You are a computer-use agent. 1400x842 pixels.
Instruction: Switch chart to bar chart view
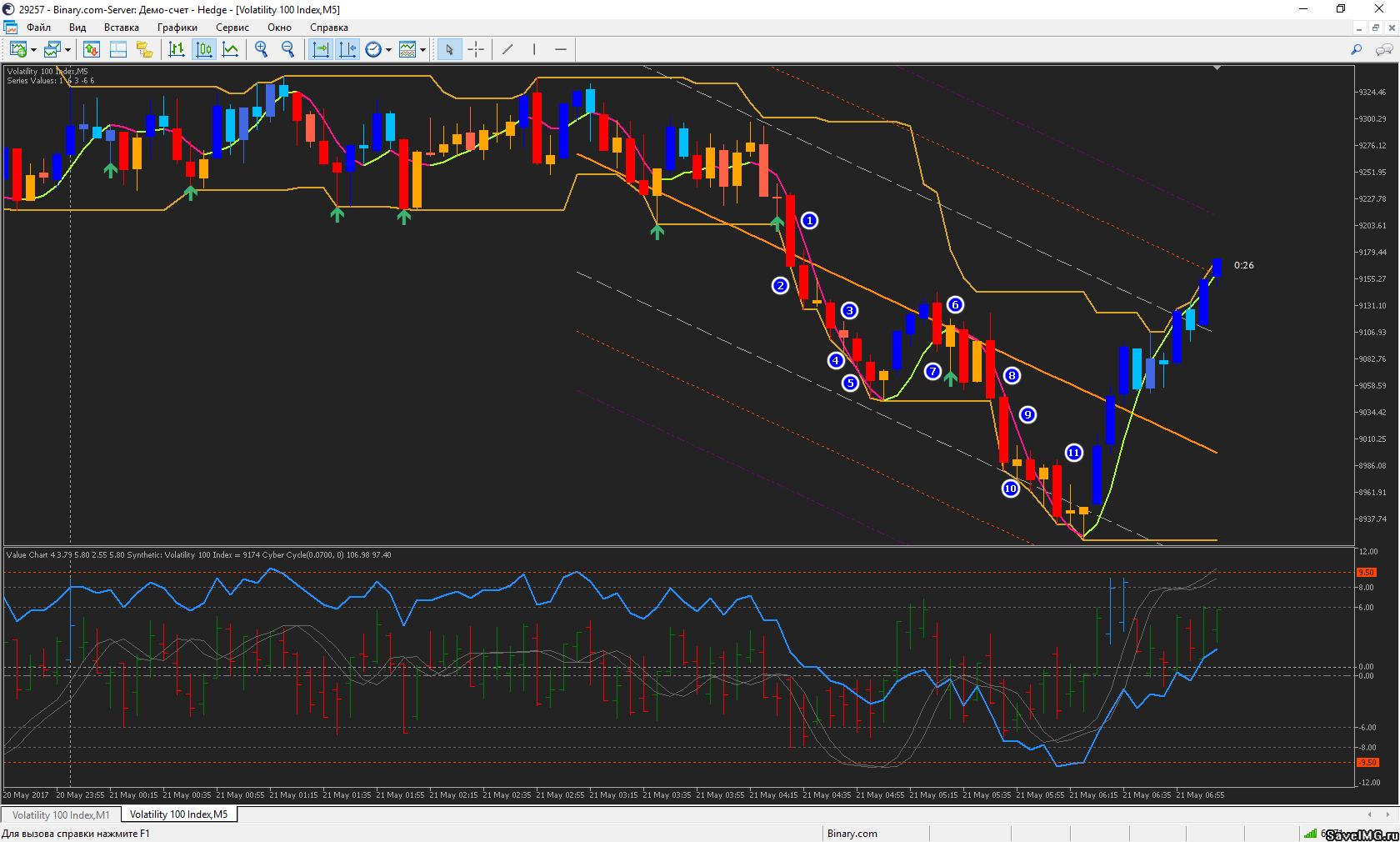pyautogui.click(x=177, y=50)
